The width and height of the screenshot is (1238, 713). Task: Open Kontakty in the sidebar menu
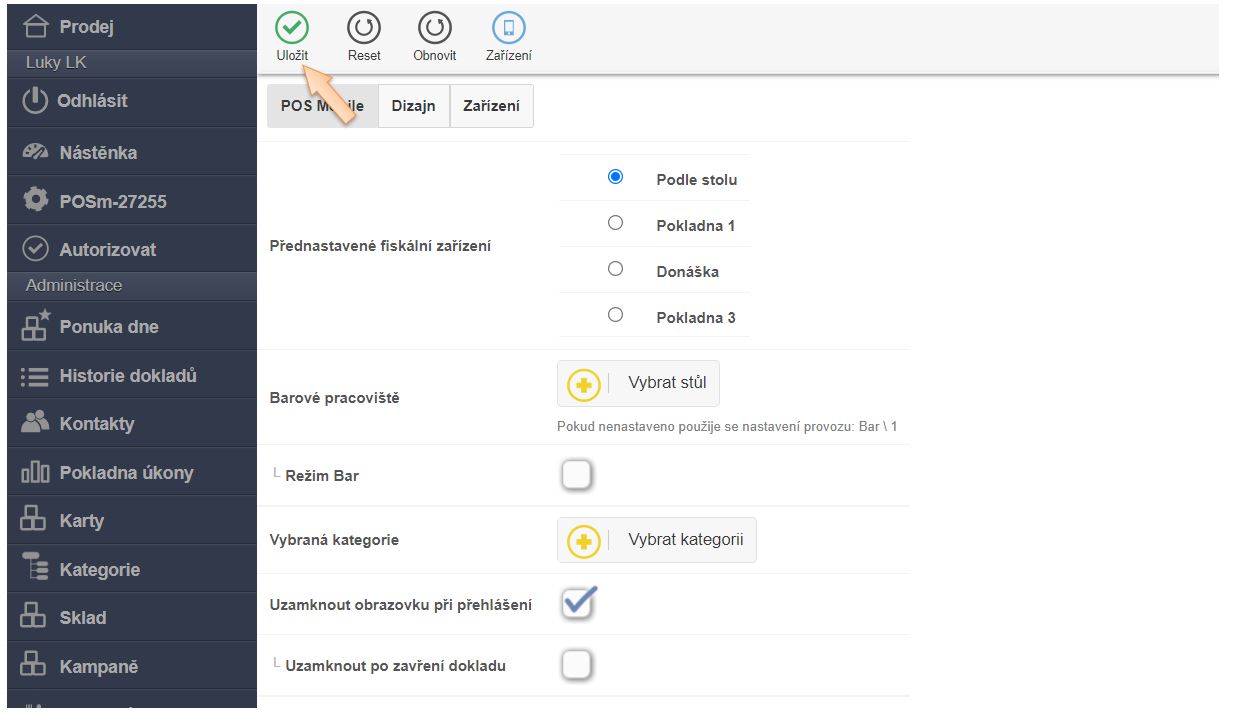(96, 424)
